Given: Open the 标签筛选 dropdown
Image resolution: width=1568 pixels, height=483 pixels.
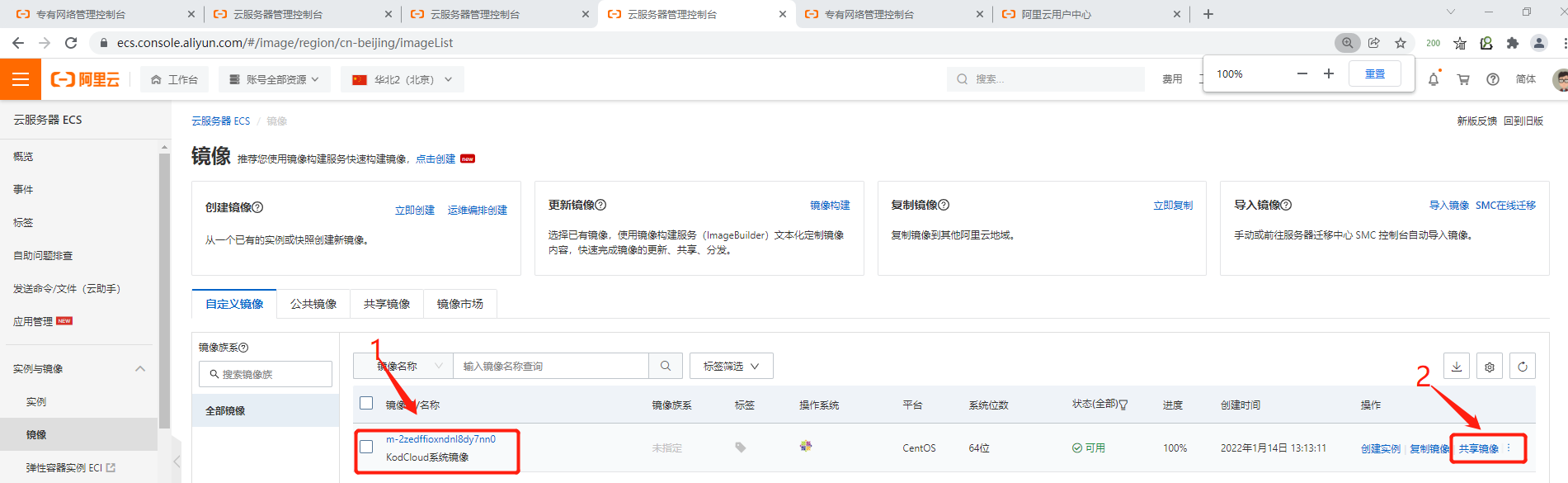Looking at the screenshot, I should point(732,366).
